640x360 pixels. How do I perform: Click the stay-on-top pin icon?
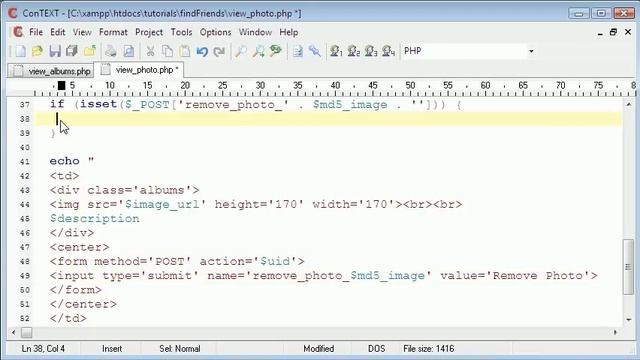[315, 51]
